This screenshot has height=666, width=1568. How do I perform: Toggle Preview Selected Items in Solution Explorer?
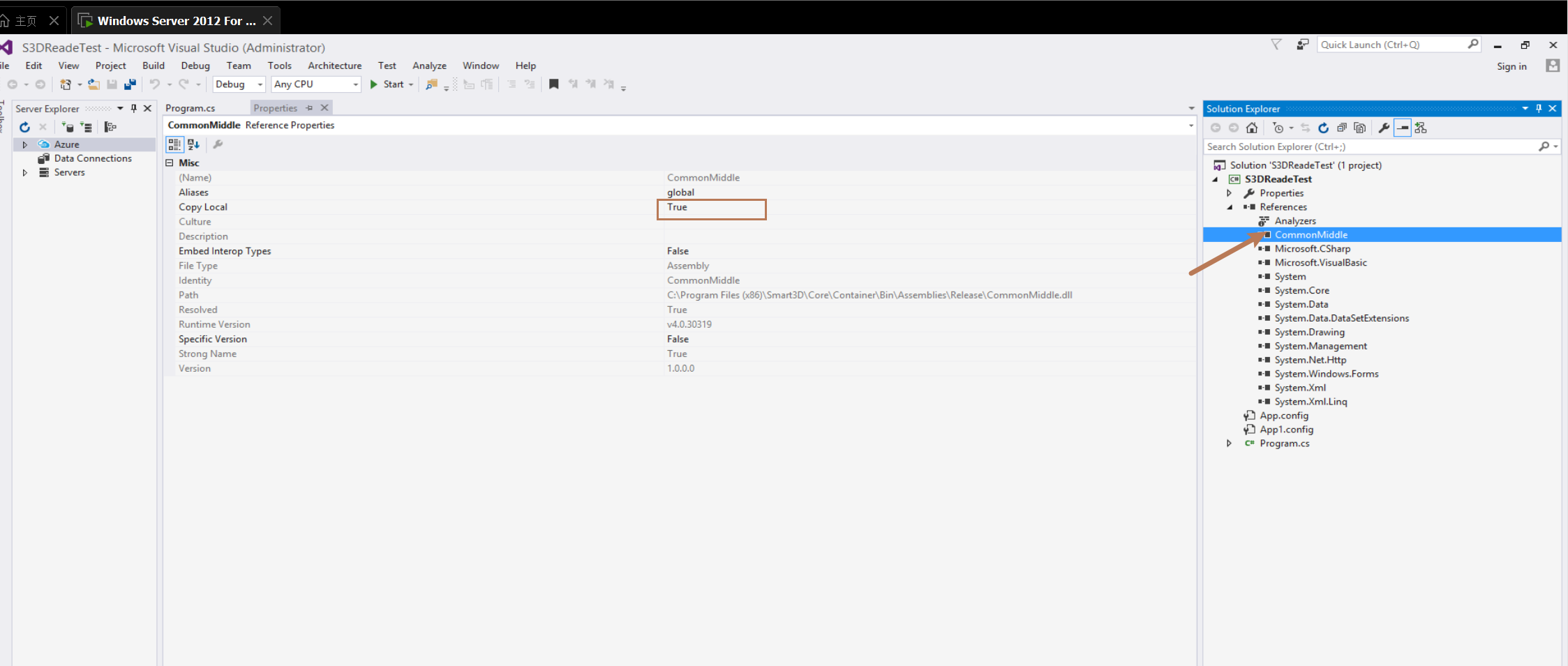(x=1403, y=128)
